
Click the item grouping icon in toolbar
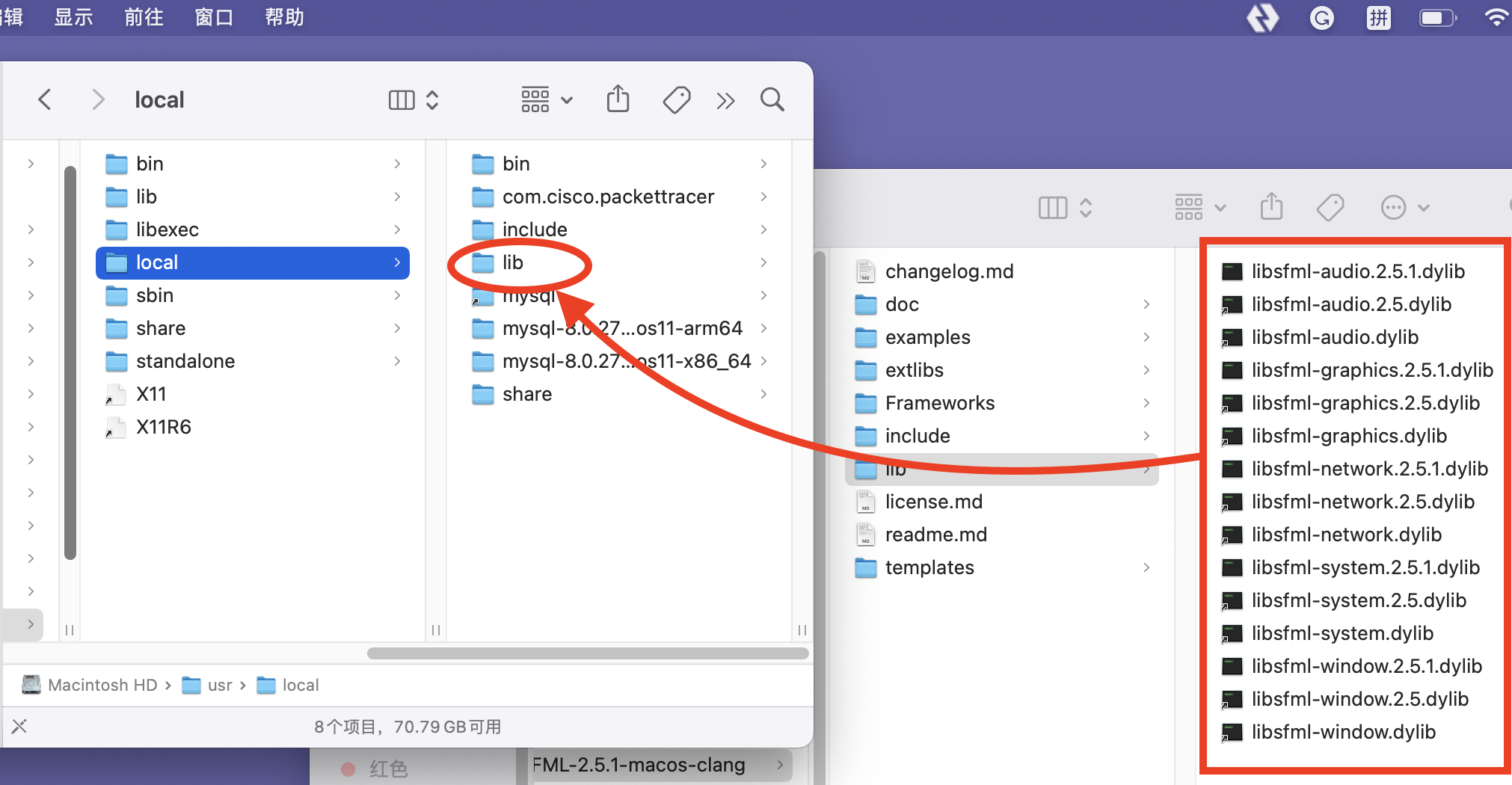pos(535,99)
